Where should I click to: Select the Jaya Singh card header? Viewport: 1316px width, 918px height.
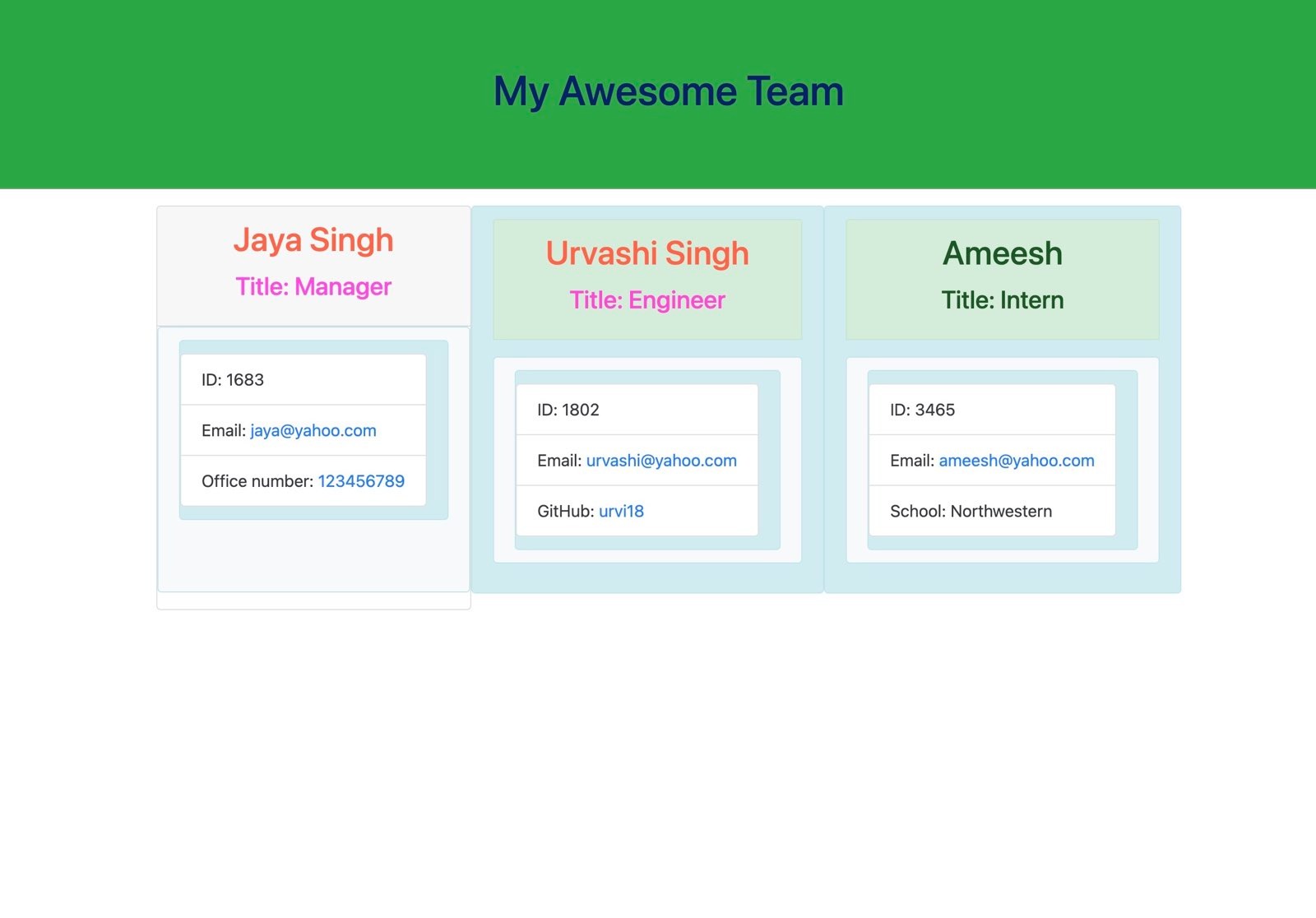pyautogui.click(x=314, y=239)
